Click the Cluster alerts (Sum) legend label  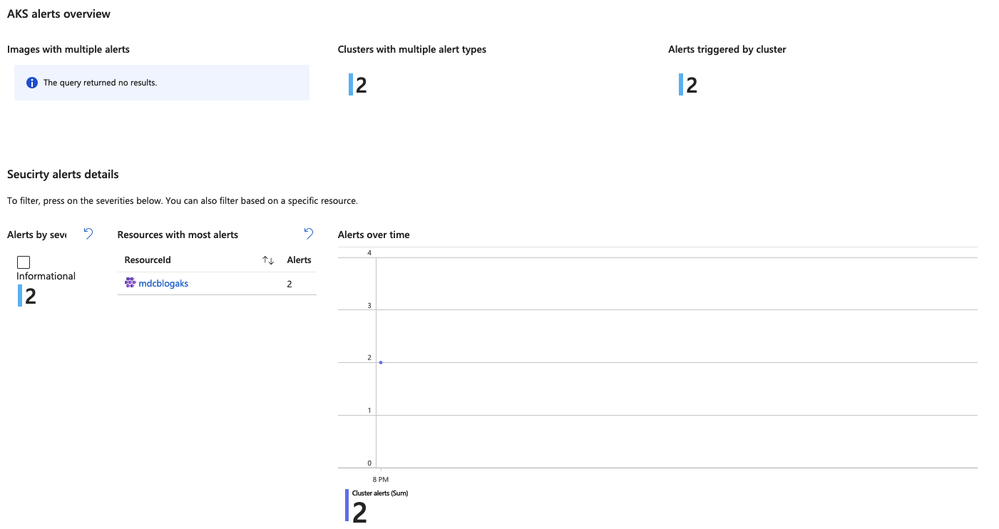point(380,493)
